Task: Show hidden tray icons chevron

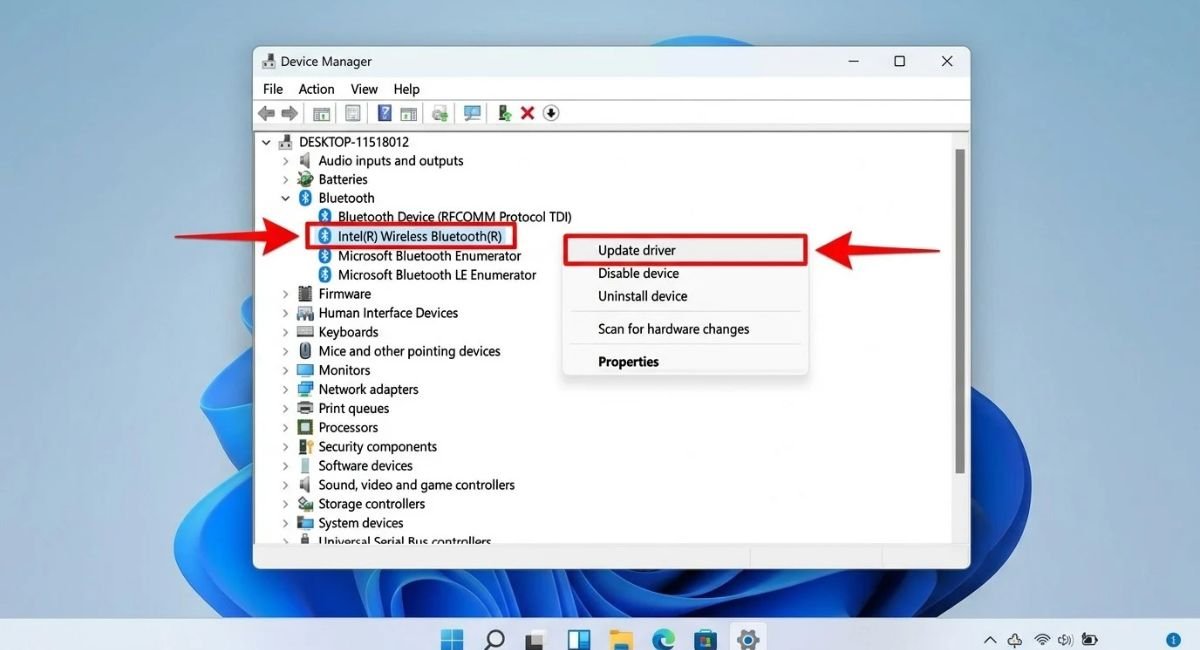Action: [990, 639]
